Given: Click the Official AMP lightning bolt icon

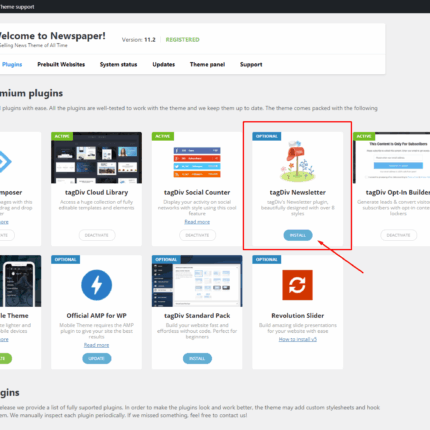Looking at the screenshot, I should [x=97, y=285].
